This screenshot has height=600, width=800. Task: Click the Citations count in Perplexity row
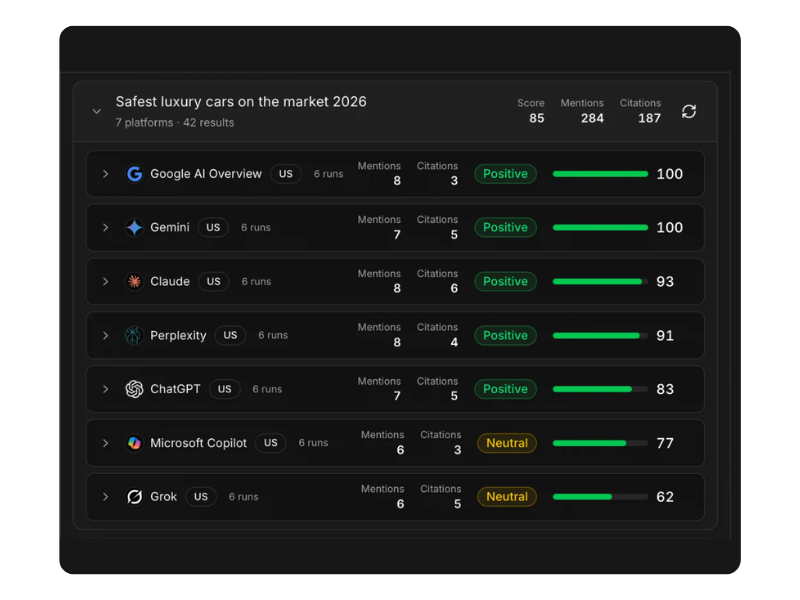click(x=454, y=342)
